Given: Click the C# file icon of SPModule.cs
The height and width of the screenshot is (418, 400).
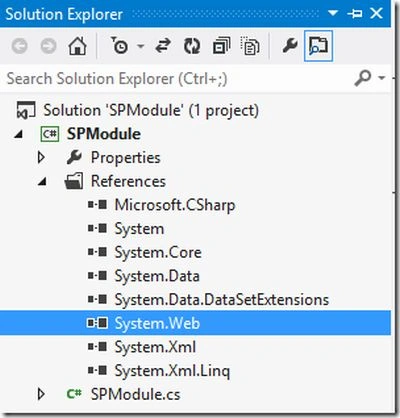Looking at the screenshot, I should click(74, 394).
